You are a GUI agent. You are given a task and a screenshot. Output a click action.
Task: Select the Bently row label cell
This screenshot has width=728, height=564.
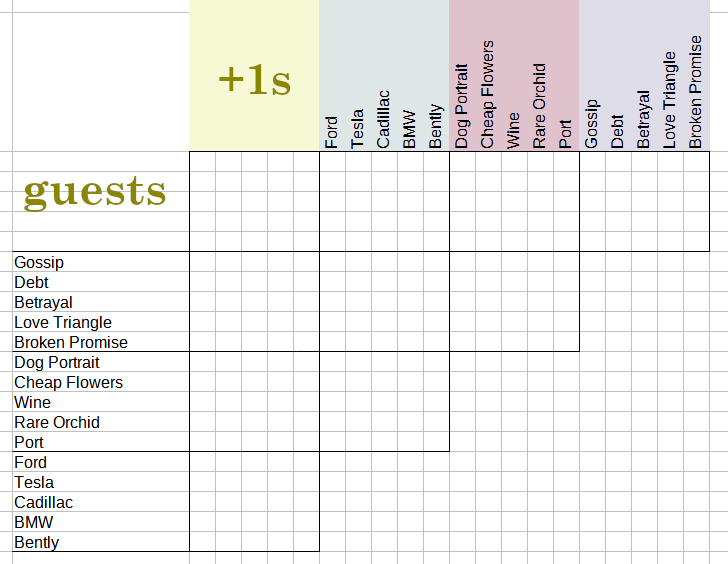tap(36, 542)
